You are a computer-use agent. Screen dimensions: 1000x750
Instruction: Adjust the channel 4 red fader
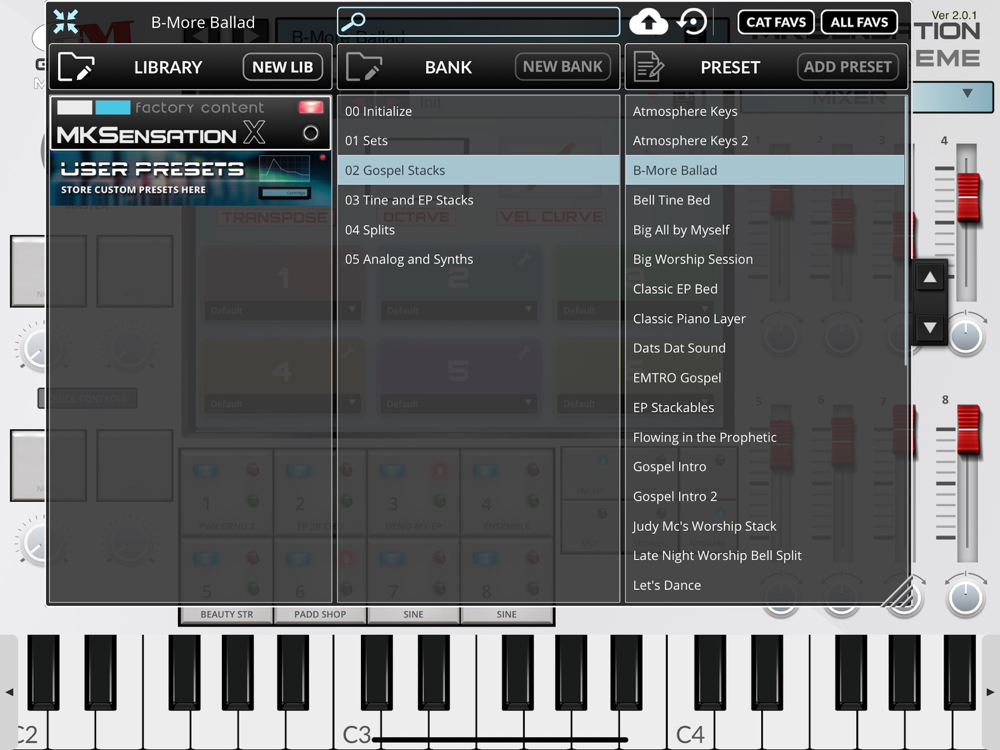coord(968,197)
